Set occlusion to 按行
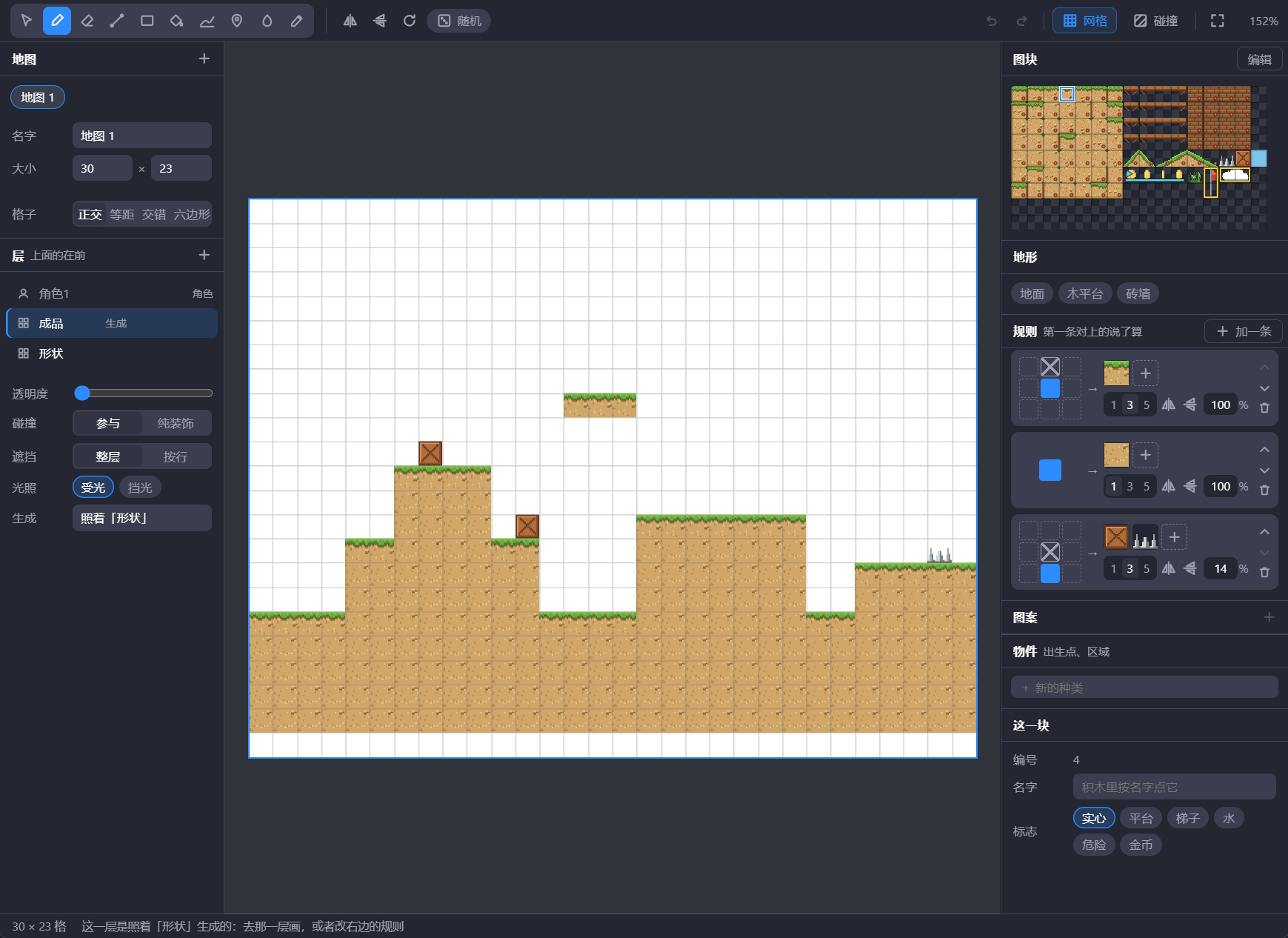1288x938 pixels. [x=176, y=456]
